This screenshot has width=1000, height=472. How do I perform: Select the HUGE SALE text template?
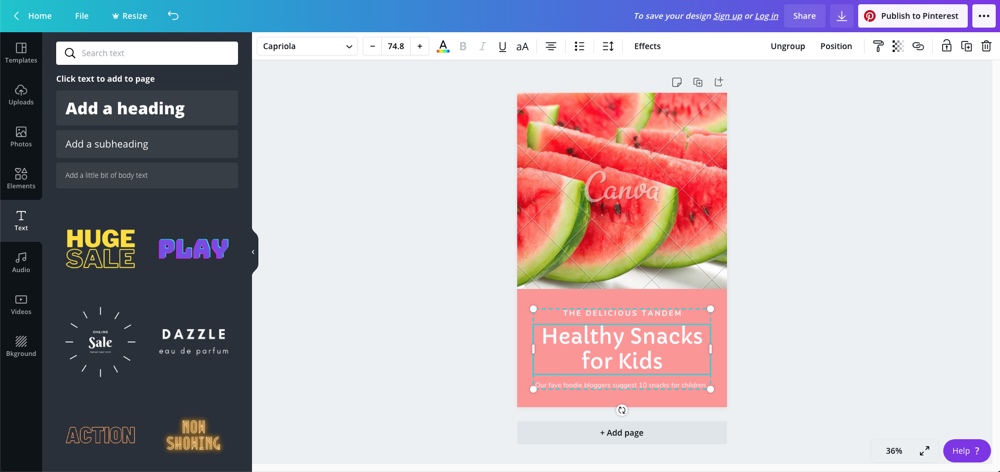[x=101, y=249]
